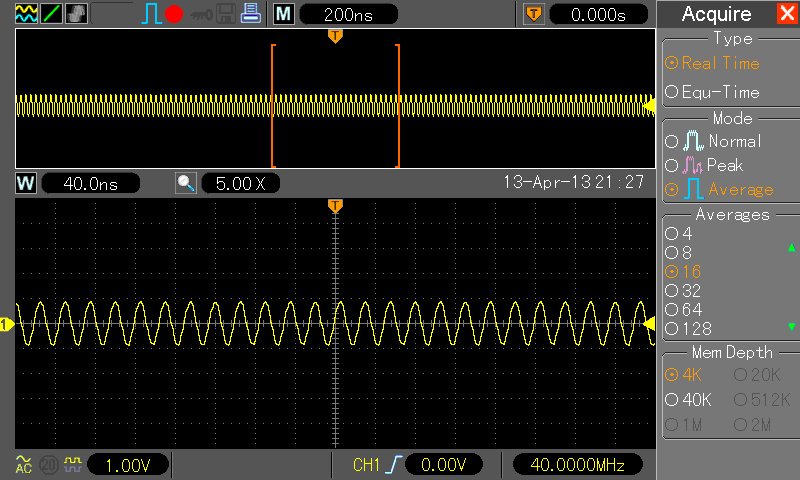The image size is (800, 480).
Task: Select Equ-Time acquisition type
Action: point(713,92)
